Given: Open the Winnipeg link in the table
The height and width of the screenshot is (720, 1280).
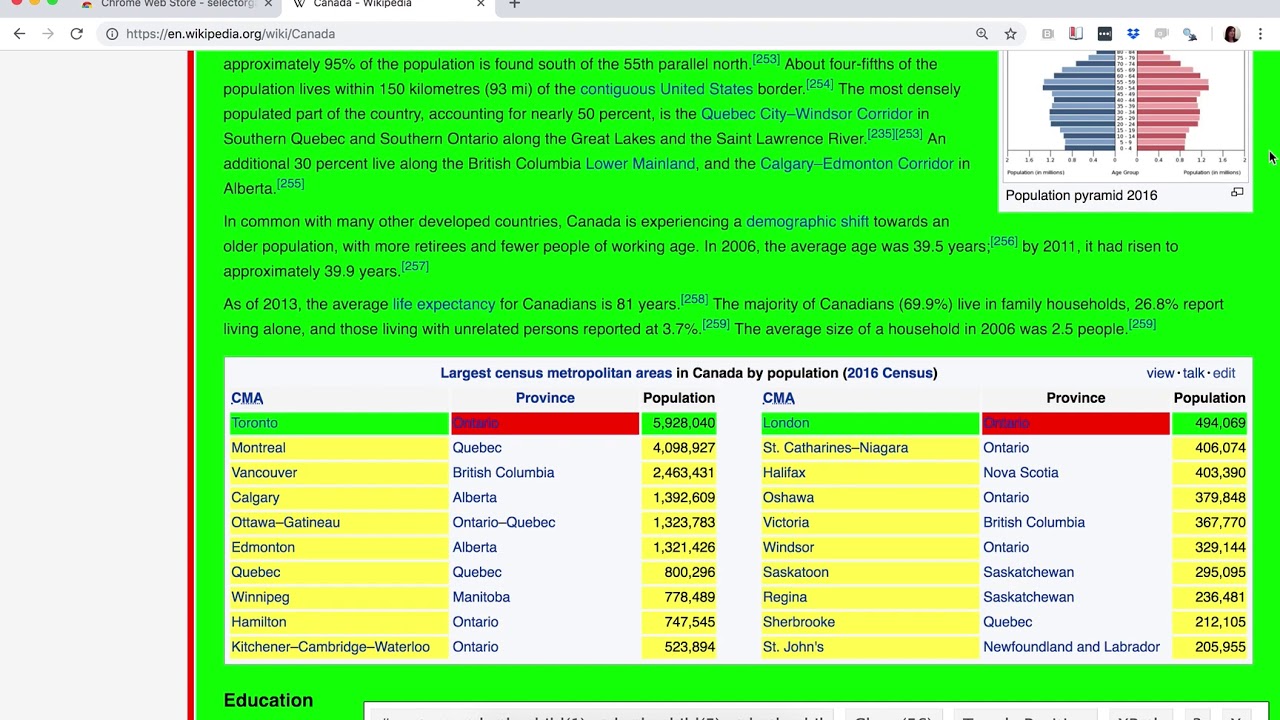Looking at the screenshot, I should [260, 597].
